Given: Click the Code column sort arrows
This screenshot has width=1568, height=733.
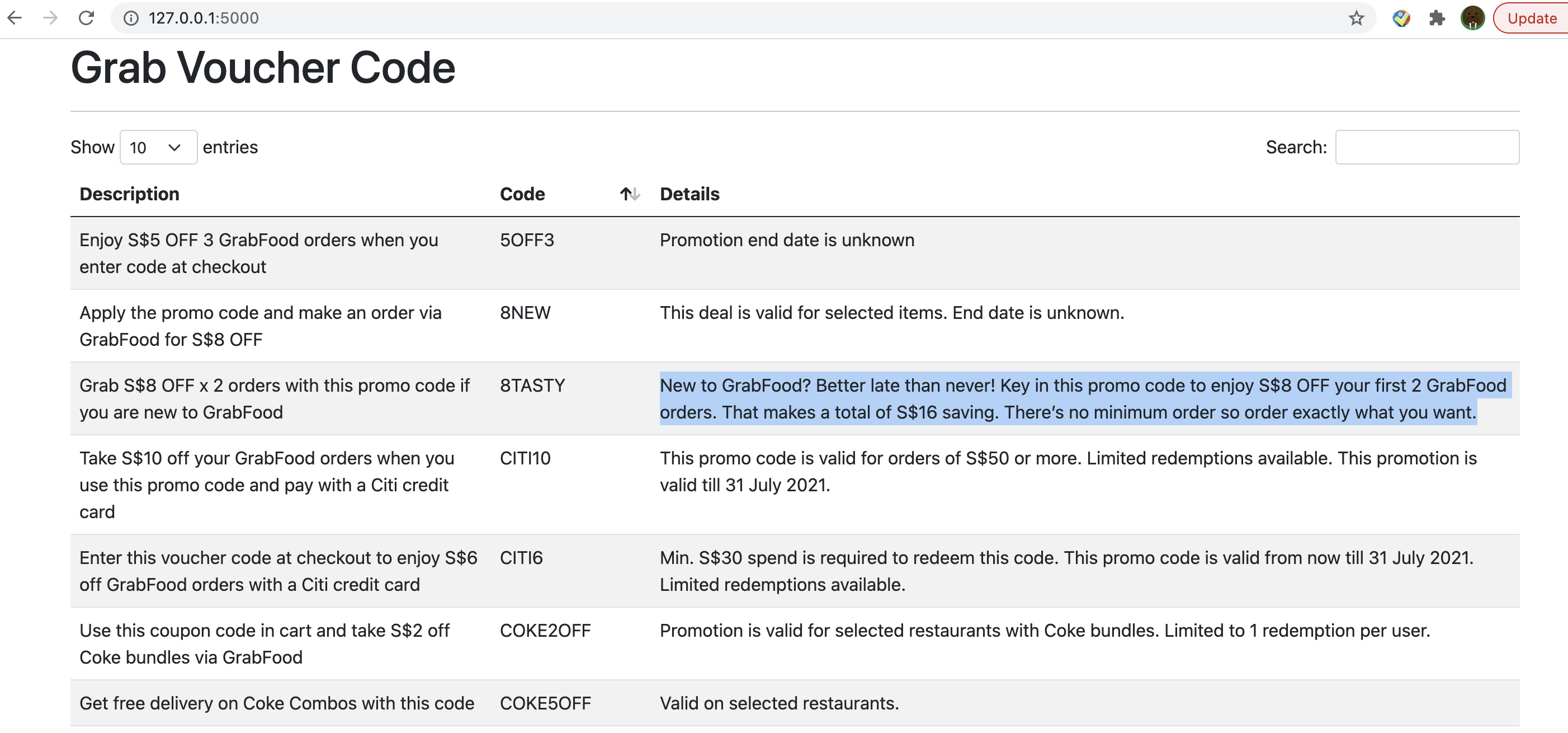Looking at the screenshot, I should tap(630, 194).
